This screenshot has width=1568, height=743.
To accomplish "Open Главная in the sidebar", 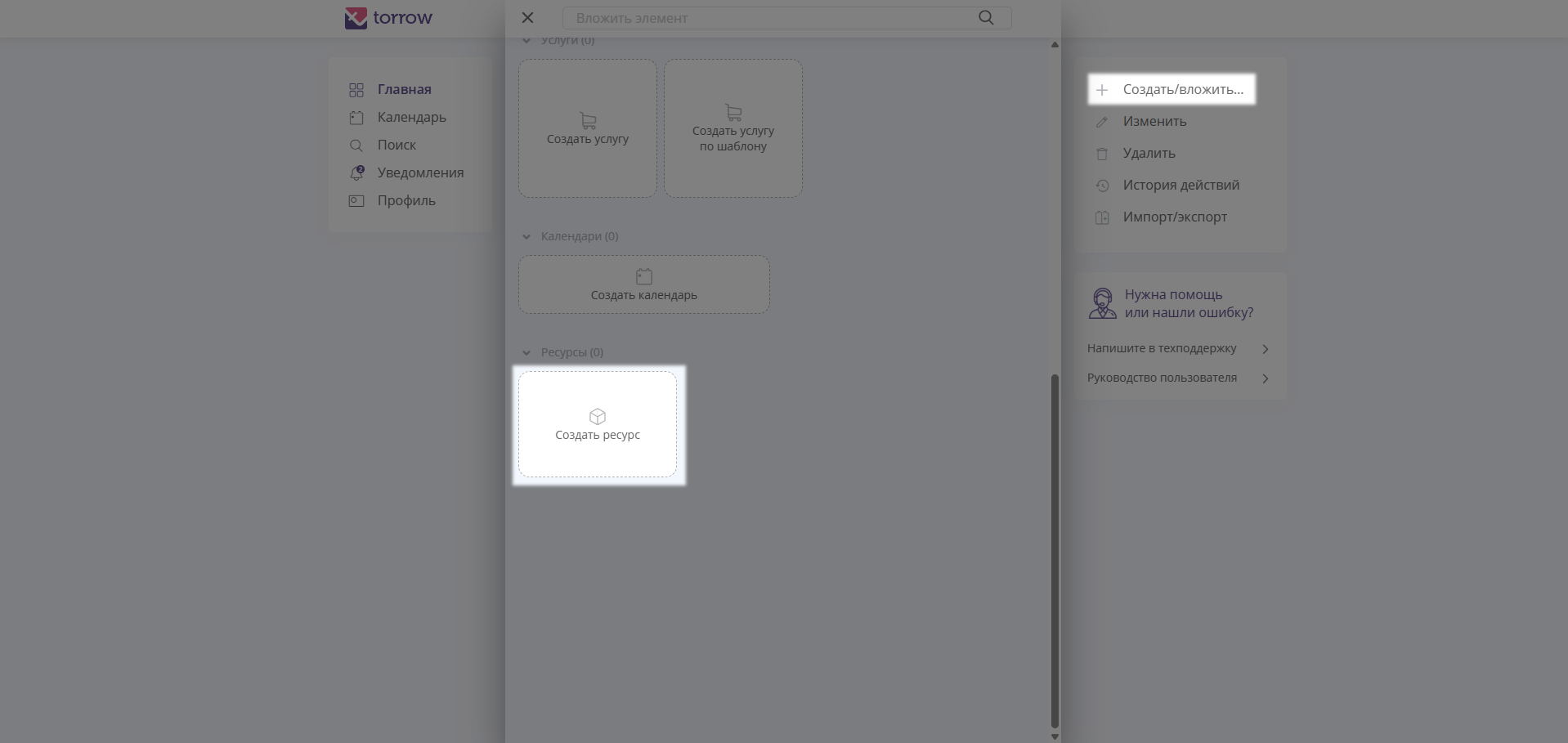I will (x=404, y=89).
